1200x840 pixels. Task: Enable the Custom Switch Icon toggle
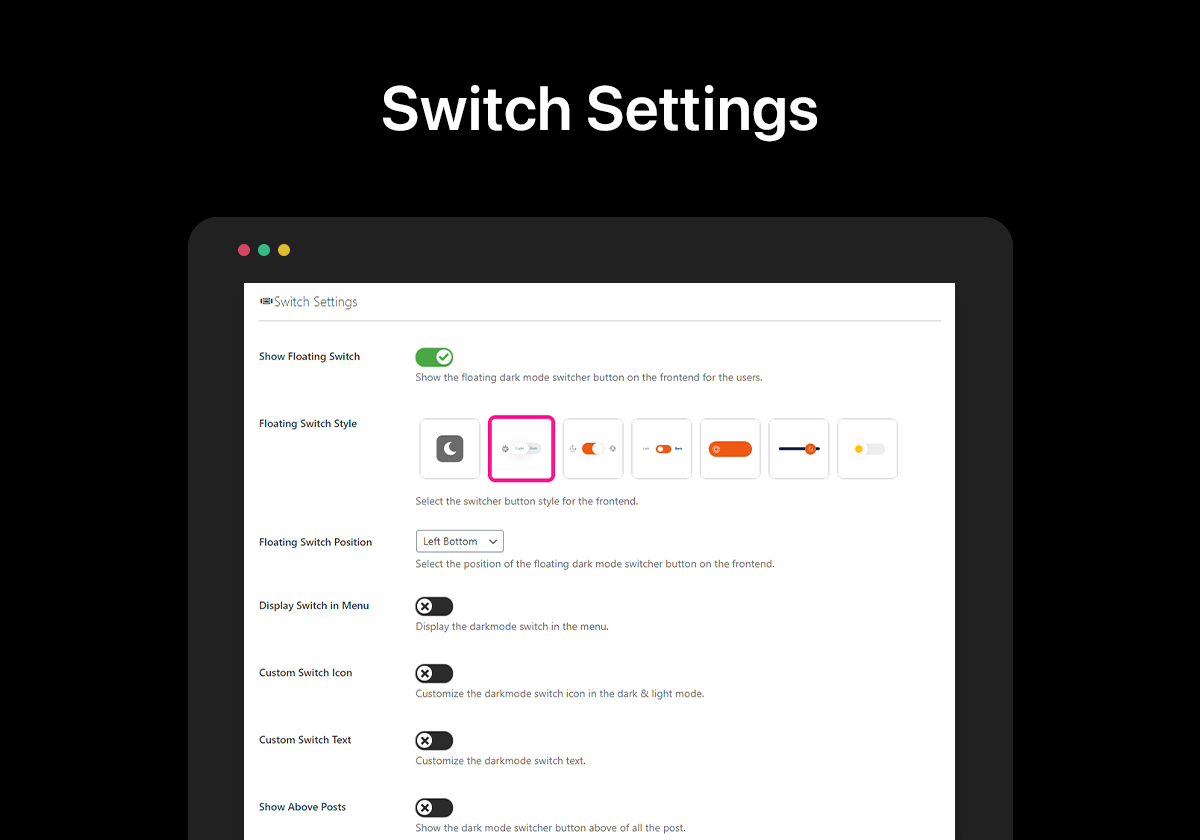434,673
